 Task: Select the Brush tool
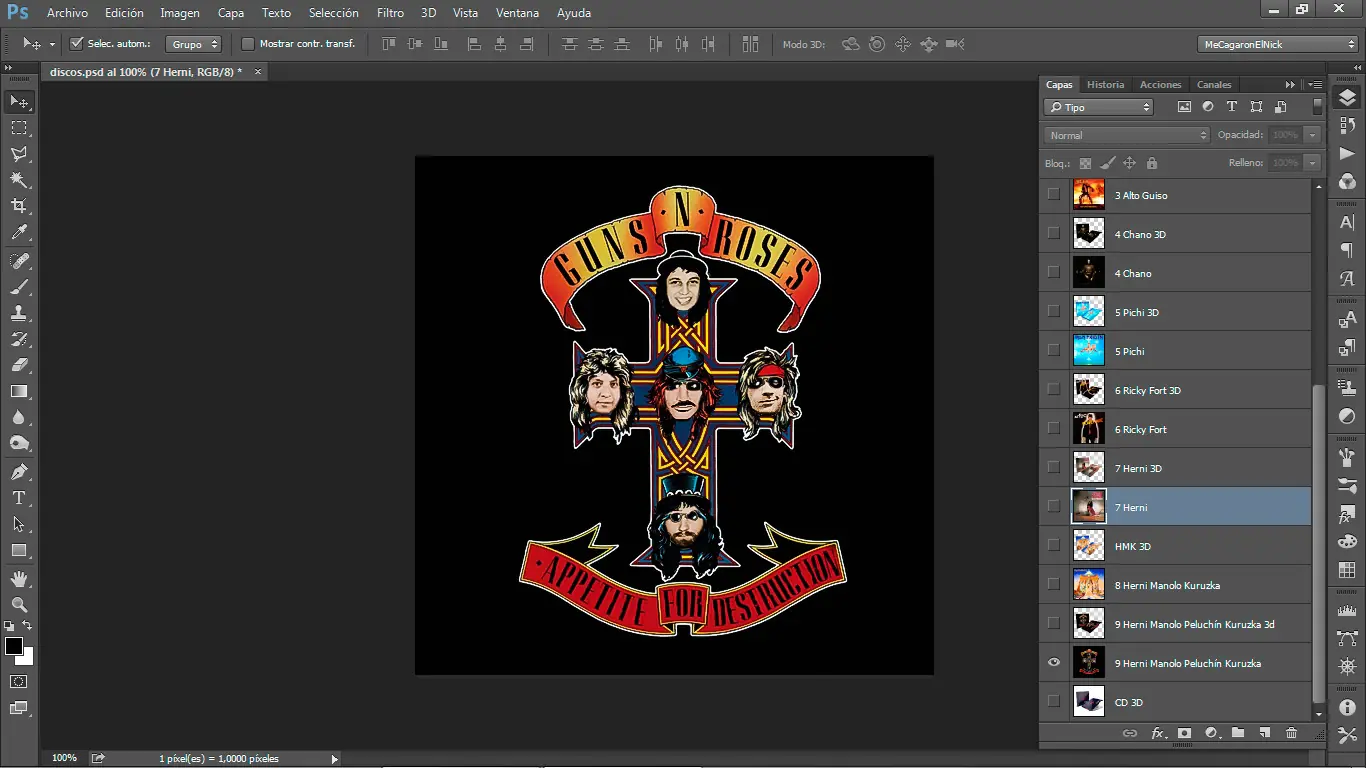[x=19, y=287]
